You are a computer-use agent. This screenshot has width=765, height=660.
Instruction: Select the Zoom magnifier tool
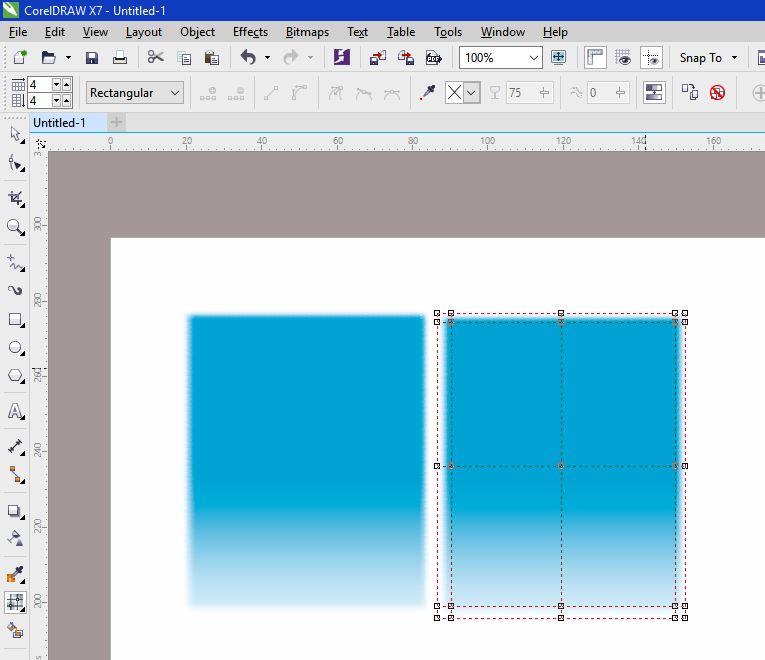16,227
